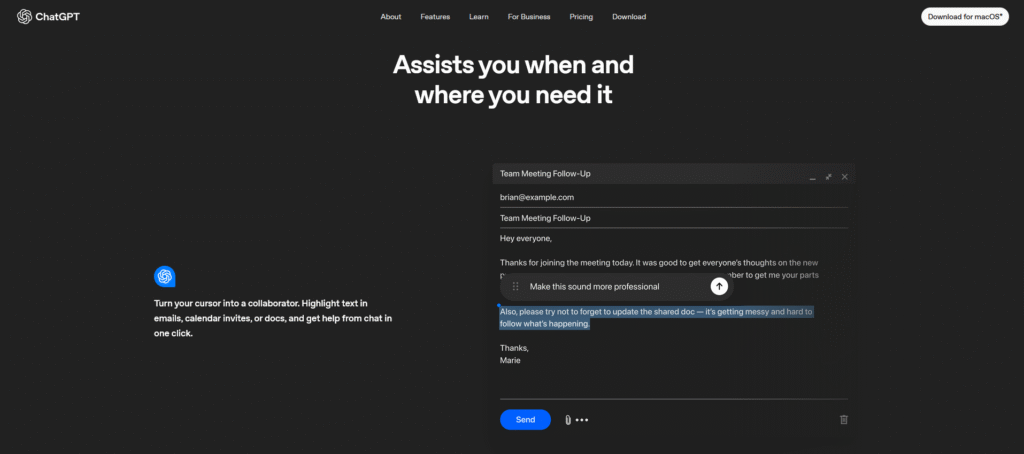Screen dimensions: 1024x454
Task: Click the drag handle on the prompt bar
Action: (x=515, y=287)
